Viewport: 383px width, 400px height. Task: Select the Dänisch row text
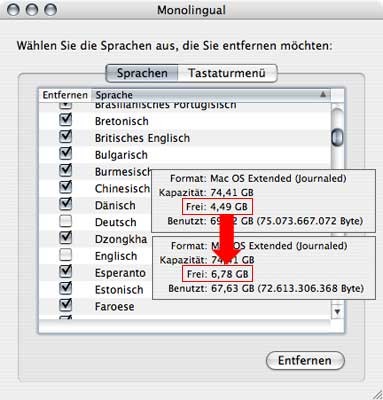[115, 205]
